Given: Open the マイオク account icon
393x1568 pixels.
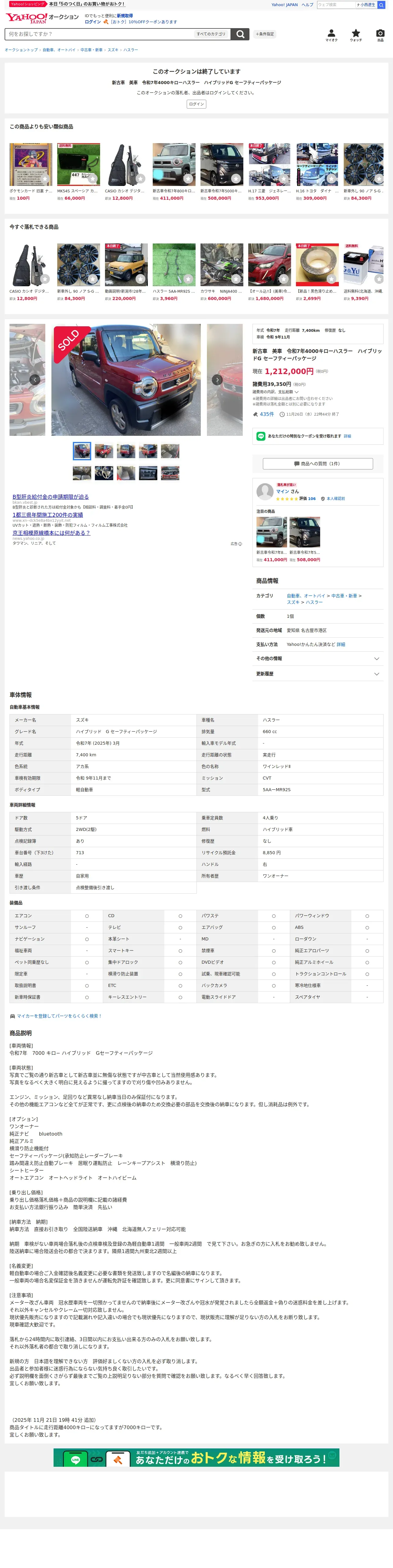Looking at the screenshot, I should [331, 35].
